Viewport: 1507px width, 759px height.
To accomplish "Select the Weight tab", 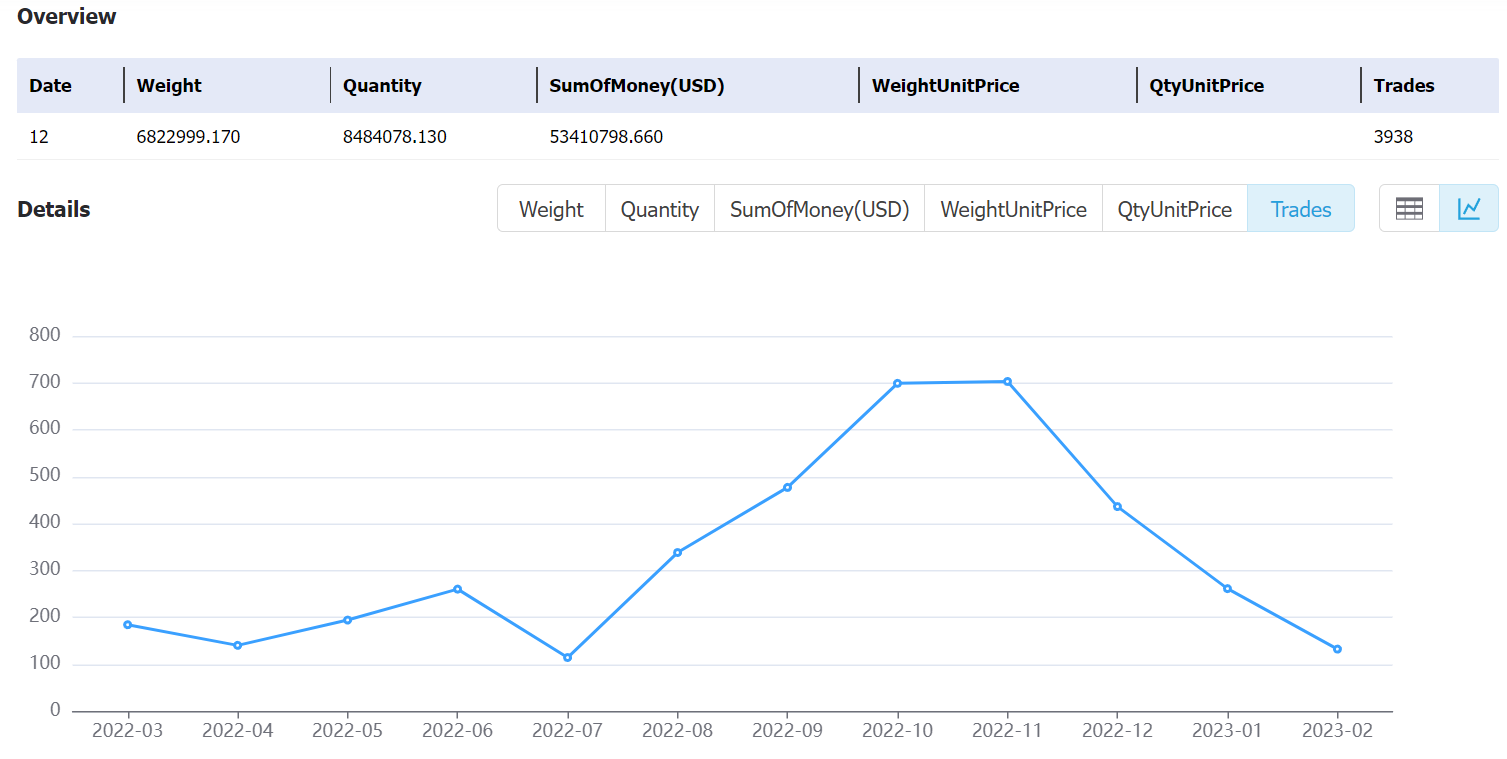I will pyautogui.click(x=551, y=209).
